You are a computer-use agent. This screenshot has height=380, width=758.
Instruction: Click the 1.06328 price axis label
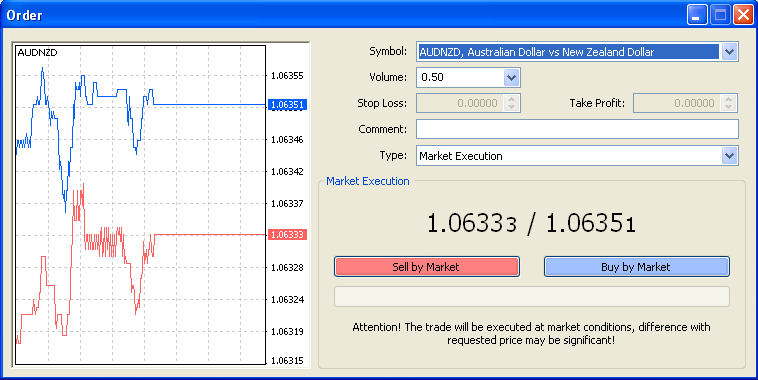click(287, 268)
